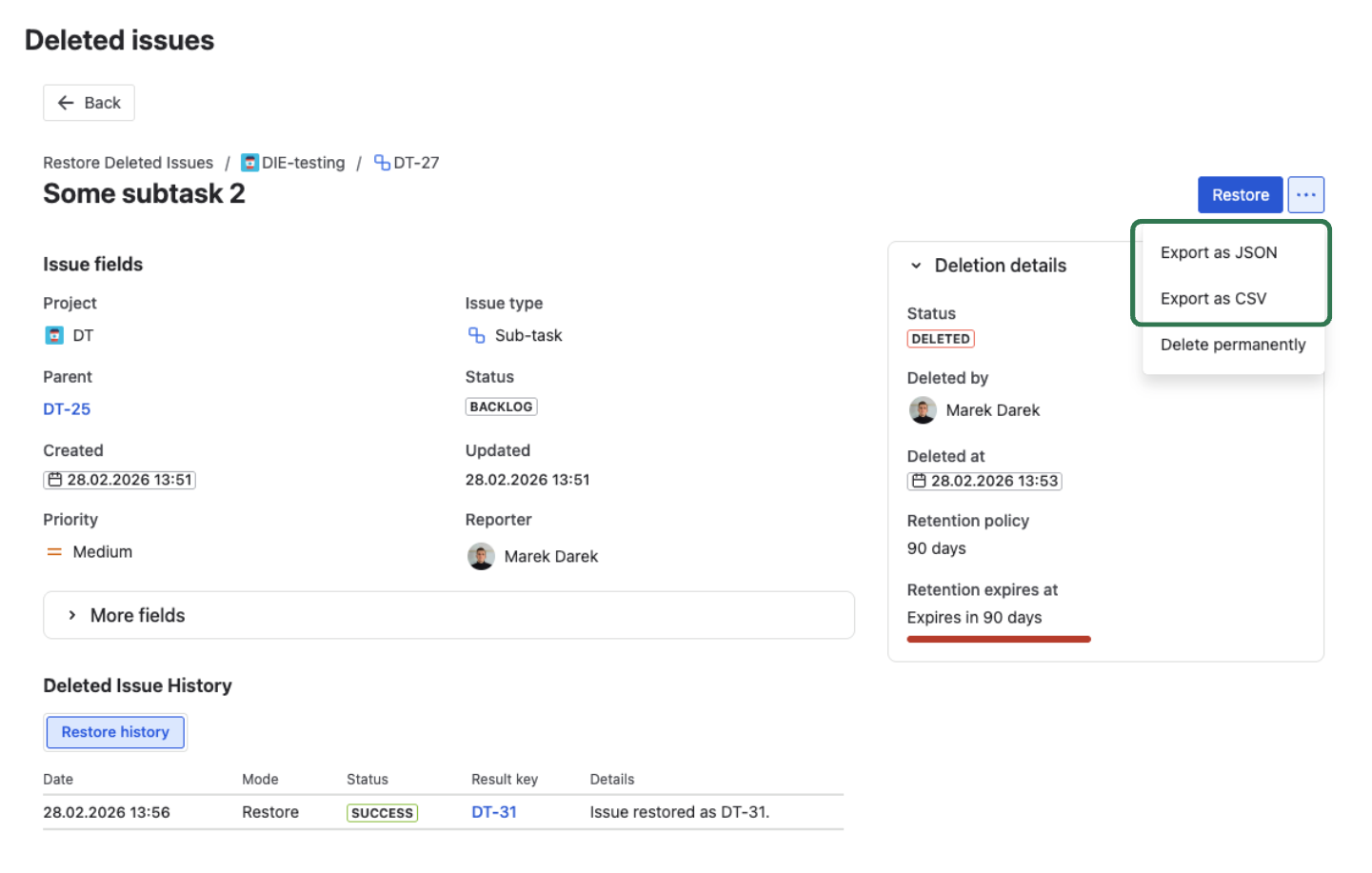The width and height of the screenshot is (1372, 873).
Task: Click the Deleted by avatar image
Action: [x=923, y=409]
